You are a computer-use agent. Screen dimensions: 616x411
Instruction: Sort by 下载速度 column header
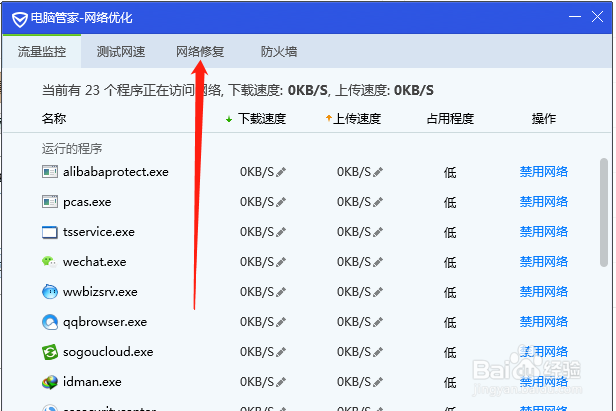pos(262,119)
